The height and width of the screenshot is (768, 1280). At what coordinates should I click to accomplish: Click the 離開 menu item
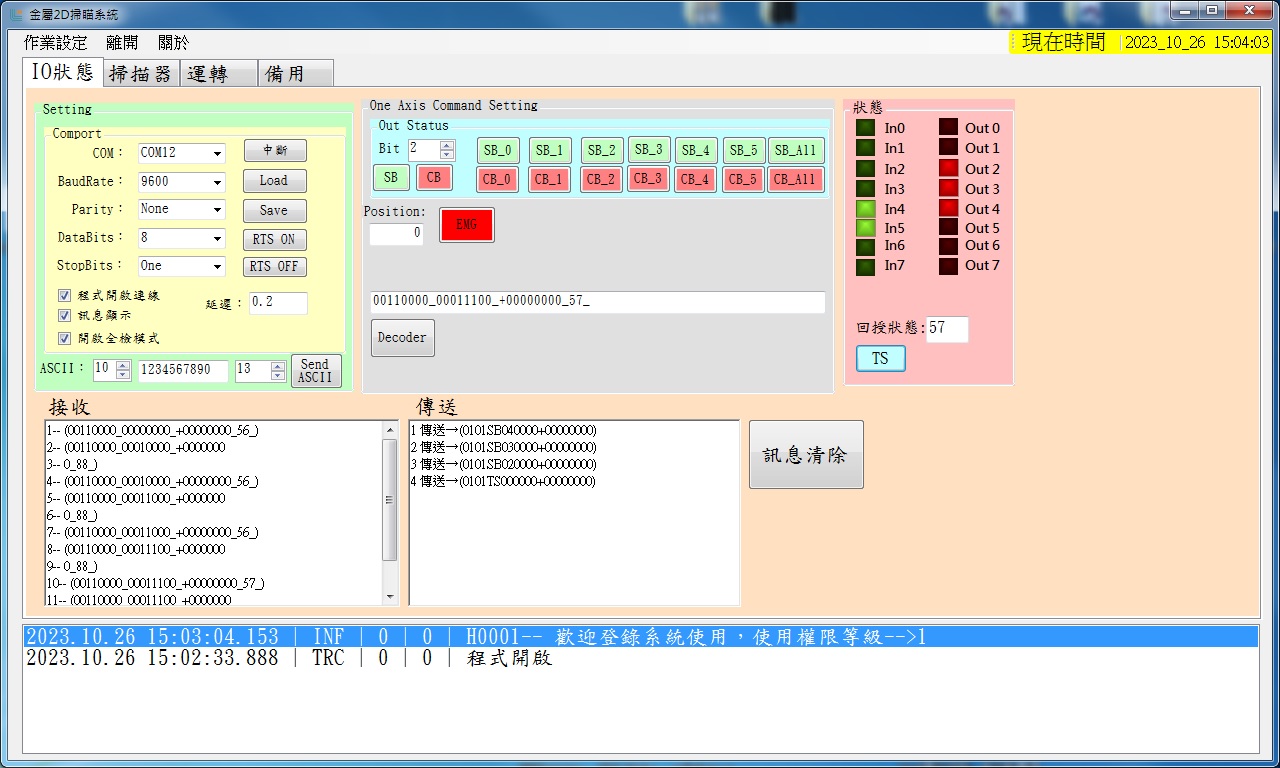click(x=122, y=43)
